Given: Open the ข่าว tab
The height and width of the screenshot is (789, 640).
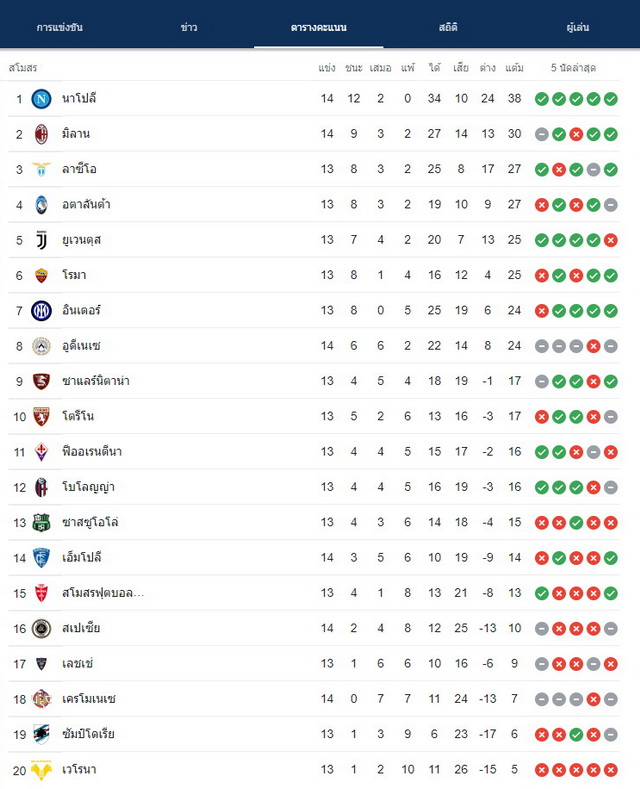Looking at the screenshot, I should (x=189, y=27).
